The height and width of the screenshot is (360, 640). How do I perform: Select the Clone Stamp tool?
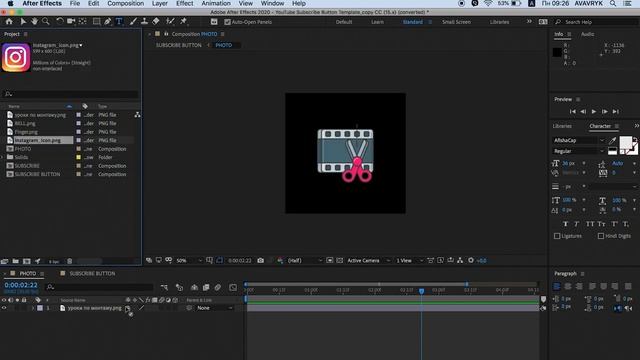click(x=144, y=22)
